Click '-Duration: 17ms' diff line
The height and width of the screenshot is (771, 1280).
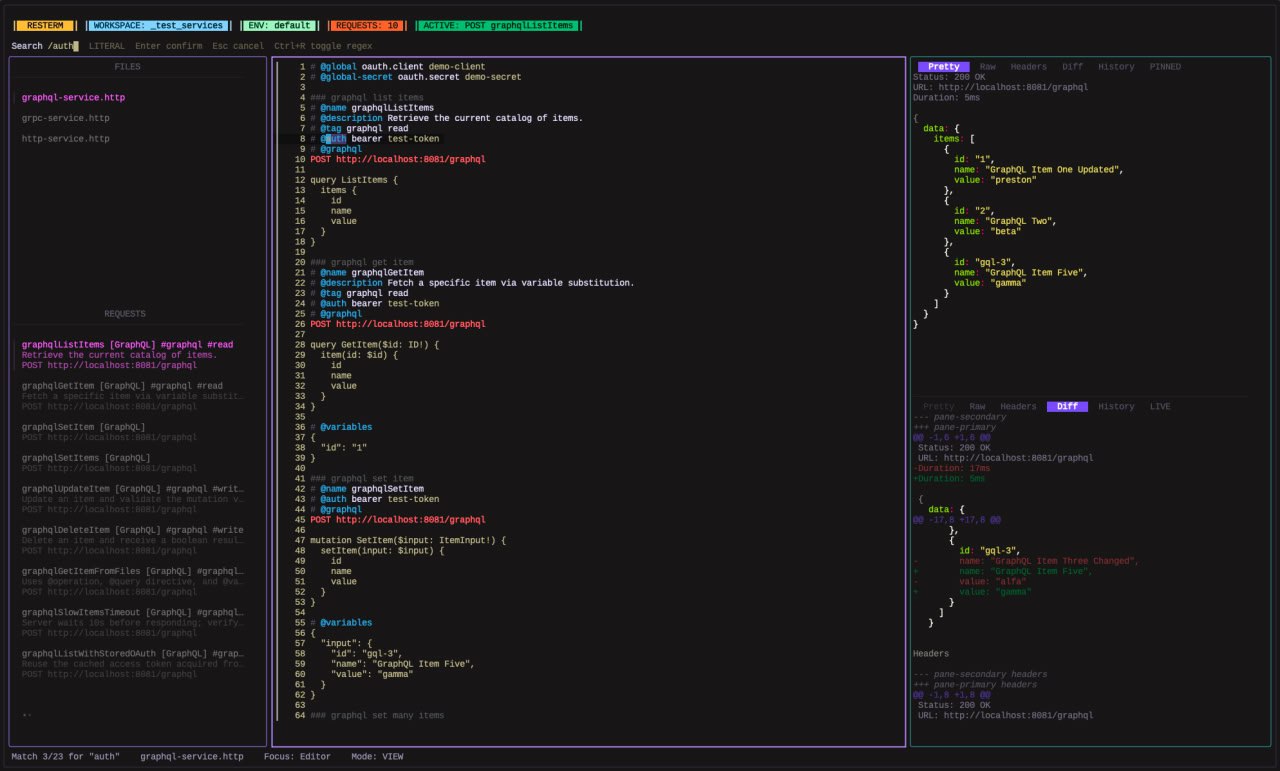951,468
